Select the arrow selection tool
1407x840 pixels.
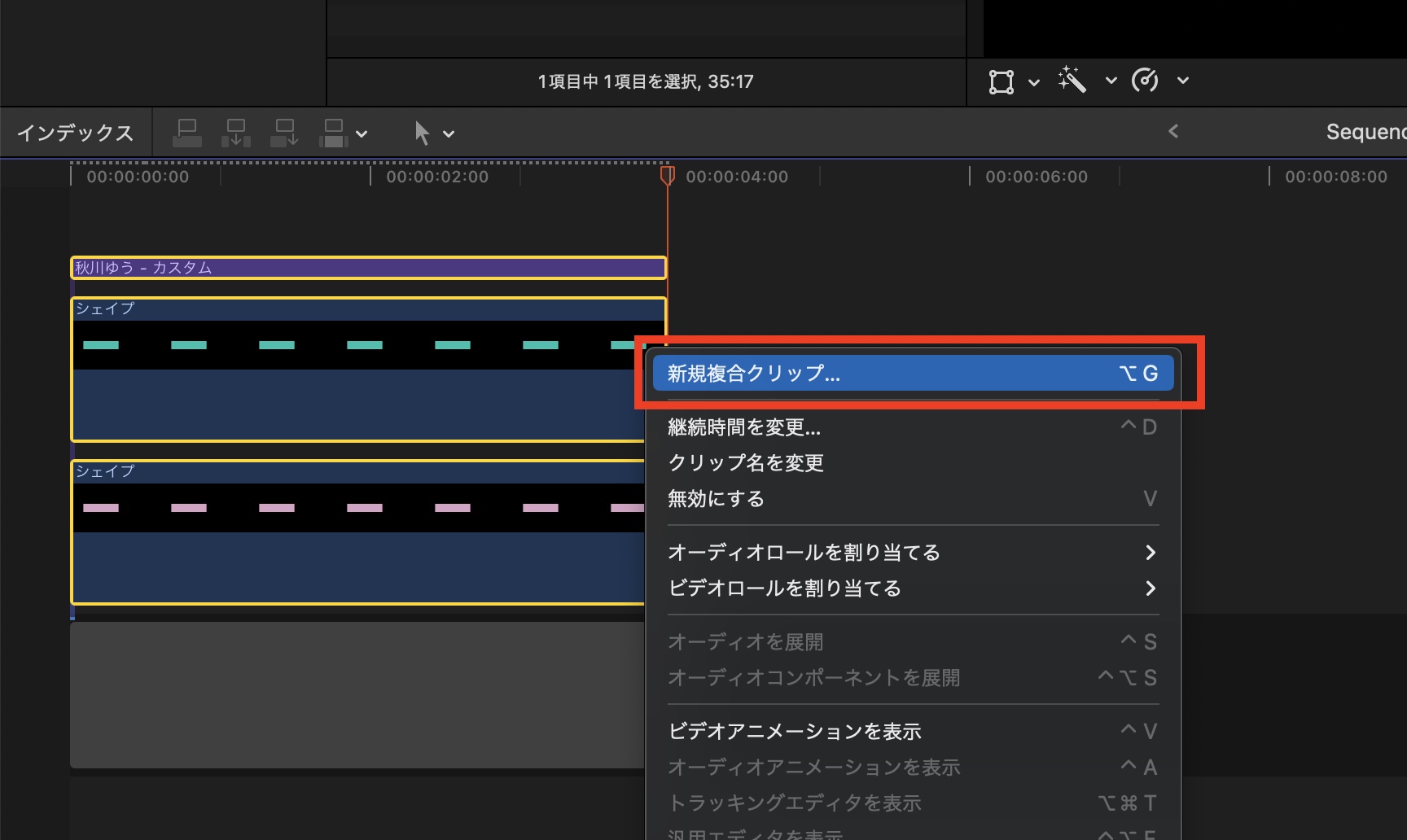tap(422, 133)
